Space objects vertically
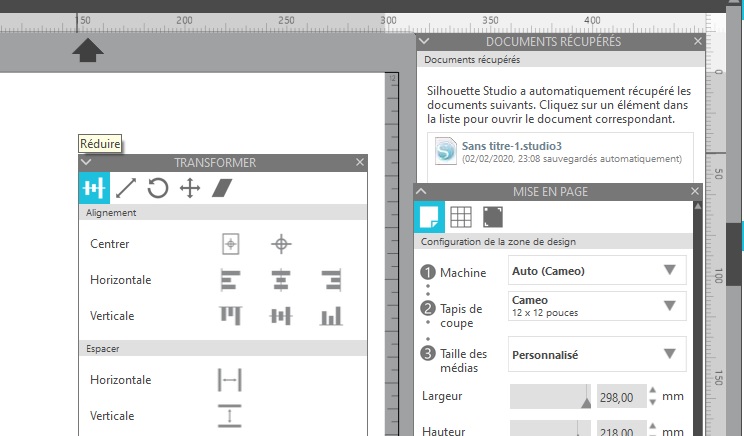The image size is (744, 436). point(230,416)
